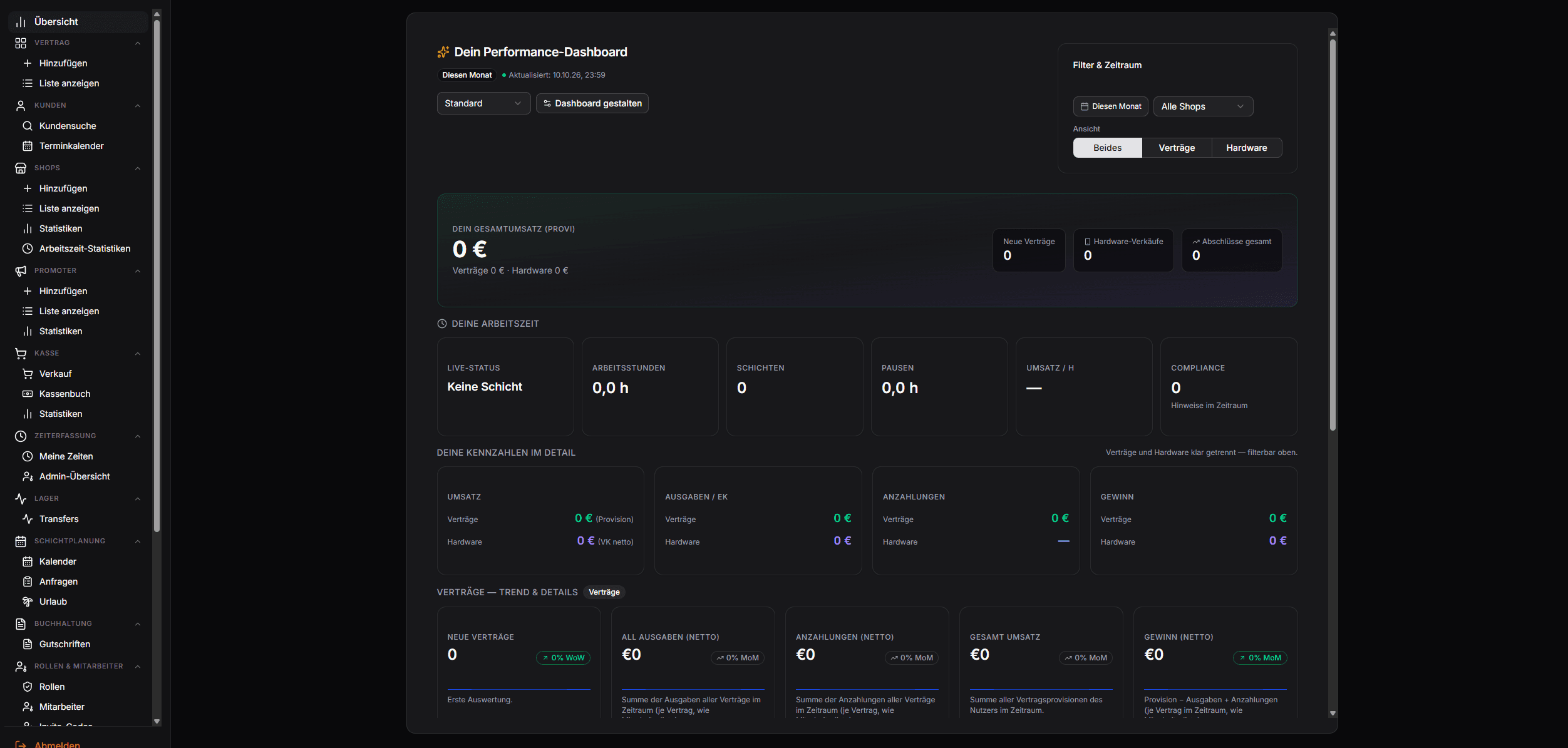The width and height of the screenshot is (1568, 748).
Task: Click the Anfragen clipboard icon
Action: click(x=28, y=581)
